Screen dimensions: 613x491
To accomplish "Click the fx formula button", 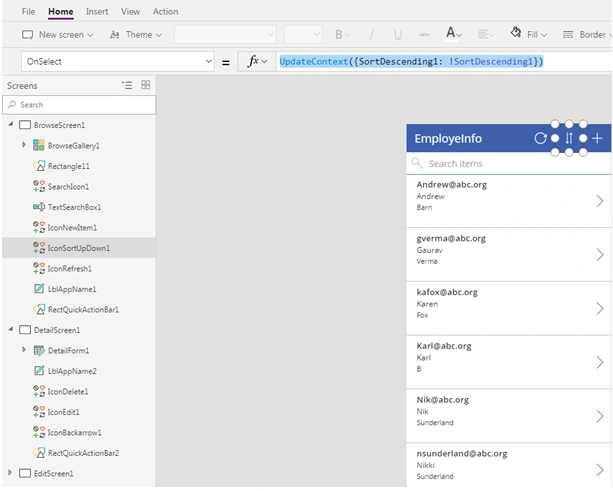I will coord(257,61).
